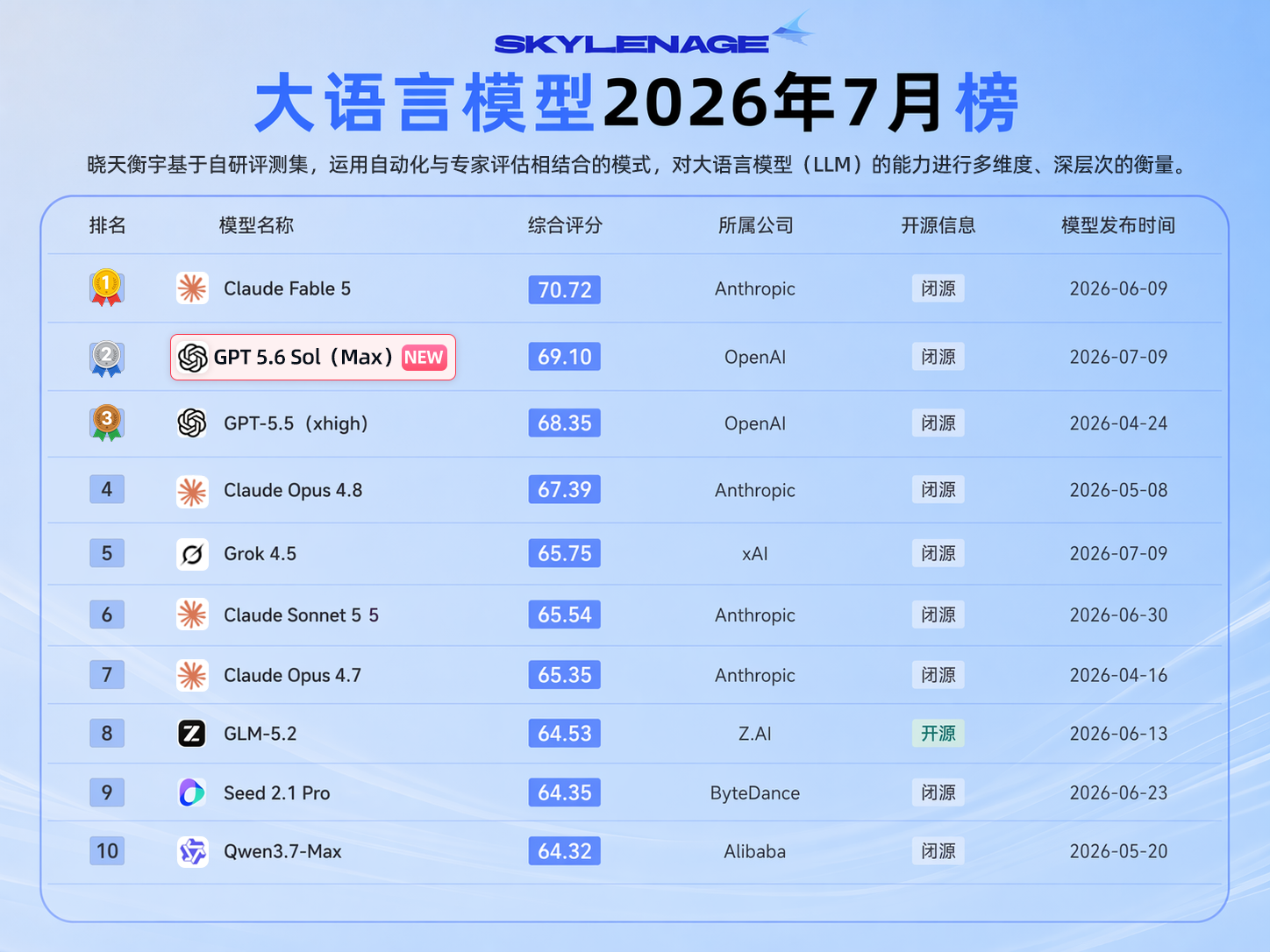Click the 开源信息 column header
1270x952 pixels.
pyautogui.click(x=938, y=225)
